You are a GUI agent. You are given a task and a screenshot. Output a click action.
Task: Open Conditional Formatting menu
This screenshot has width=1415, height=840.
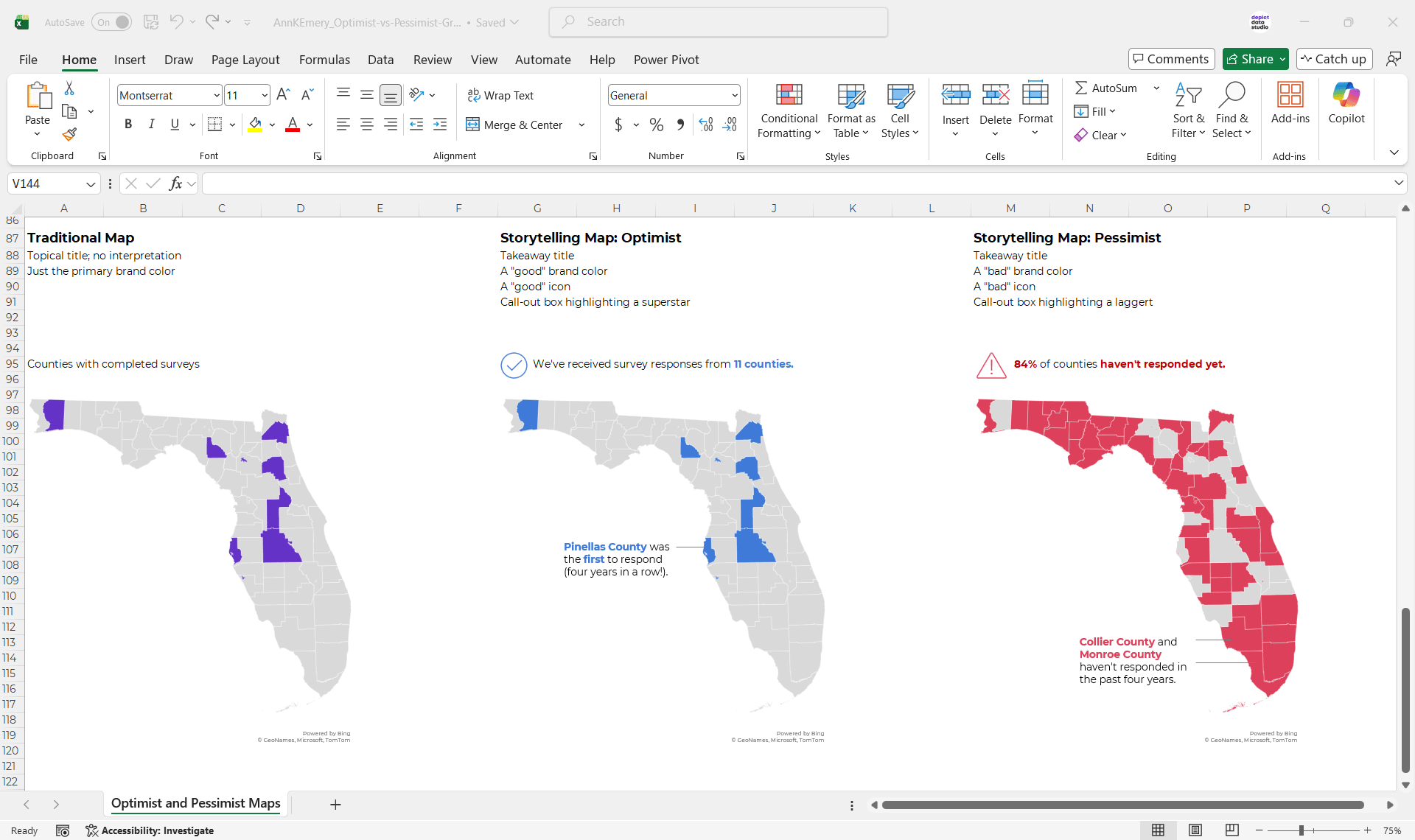(789, 111)
